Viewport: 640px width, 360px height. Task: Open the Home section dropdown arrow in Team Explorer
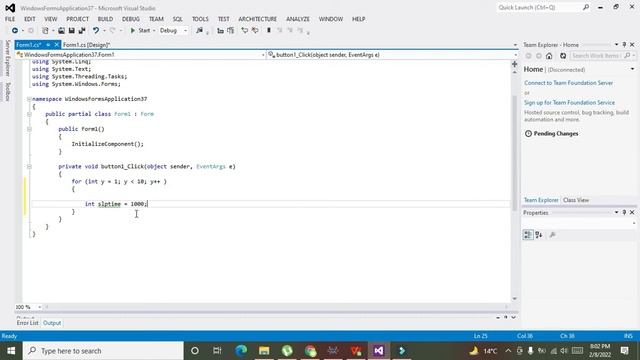point(632,69)
